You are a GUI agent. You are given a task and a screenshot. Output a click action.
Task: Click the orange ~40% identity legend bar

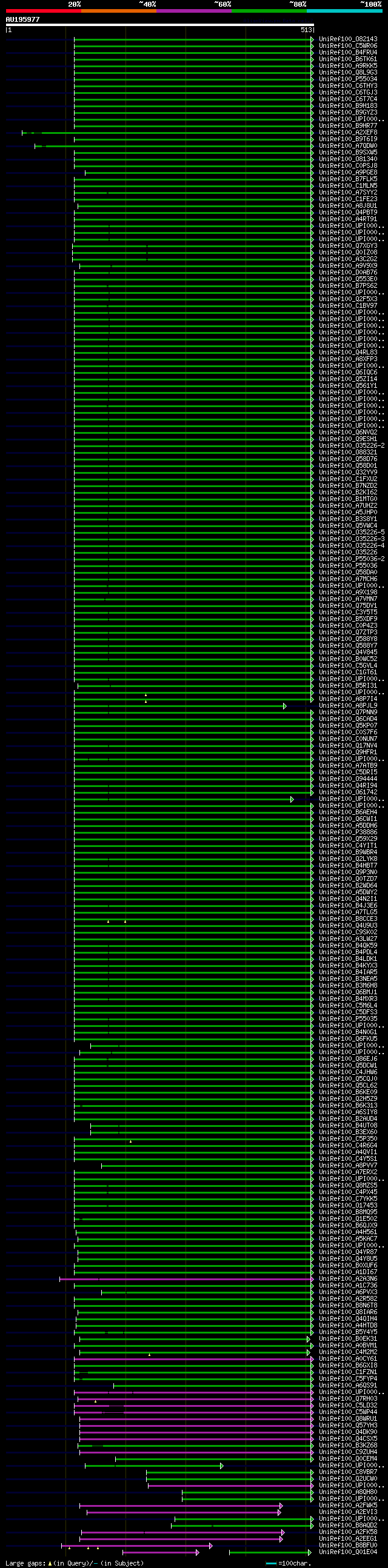point(119,11)
